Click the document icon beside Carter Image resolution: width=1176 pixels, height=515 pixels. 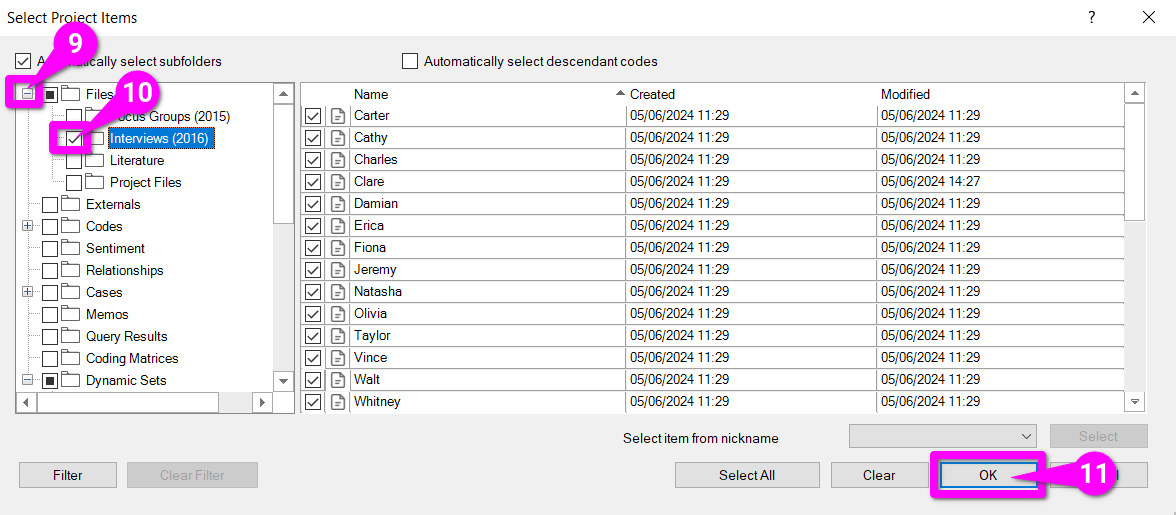pyautogui.click(x=338, y=116)
